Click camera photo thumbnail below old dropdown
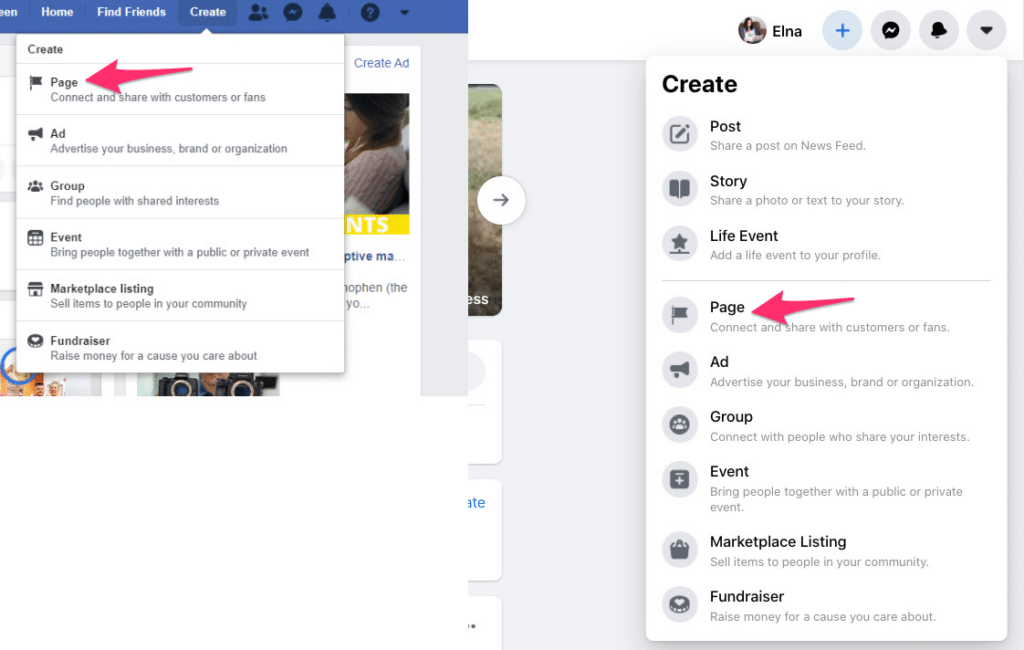The width and height of the screenshot is (1024, 650). (208, 385)
